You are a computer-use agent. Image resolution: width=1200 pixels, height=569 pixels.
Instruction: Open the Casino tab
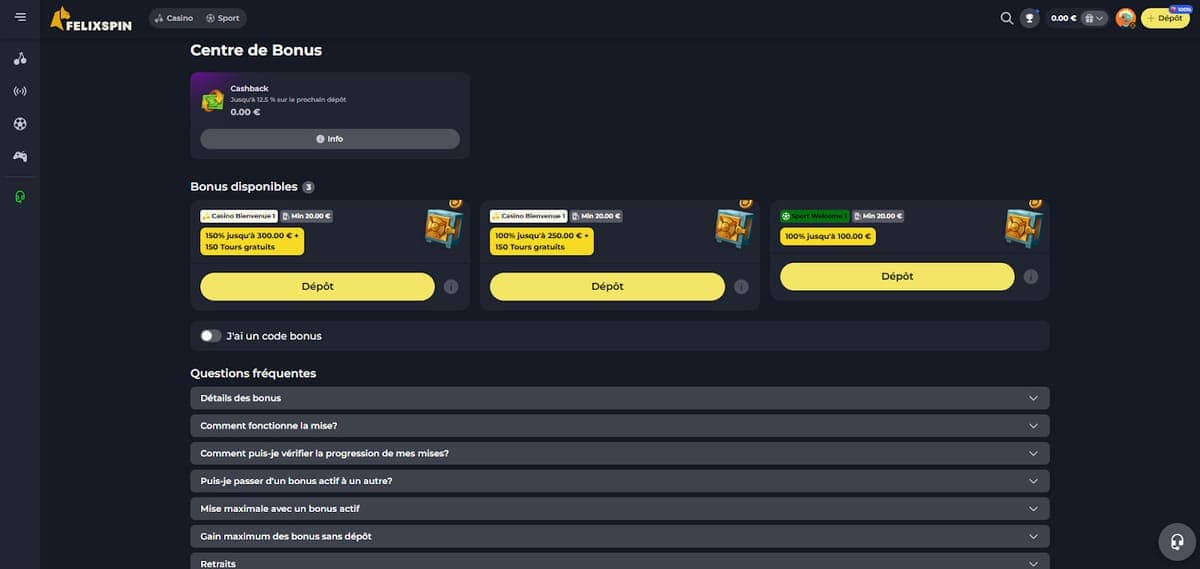tap(174, 18)
